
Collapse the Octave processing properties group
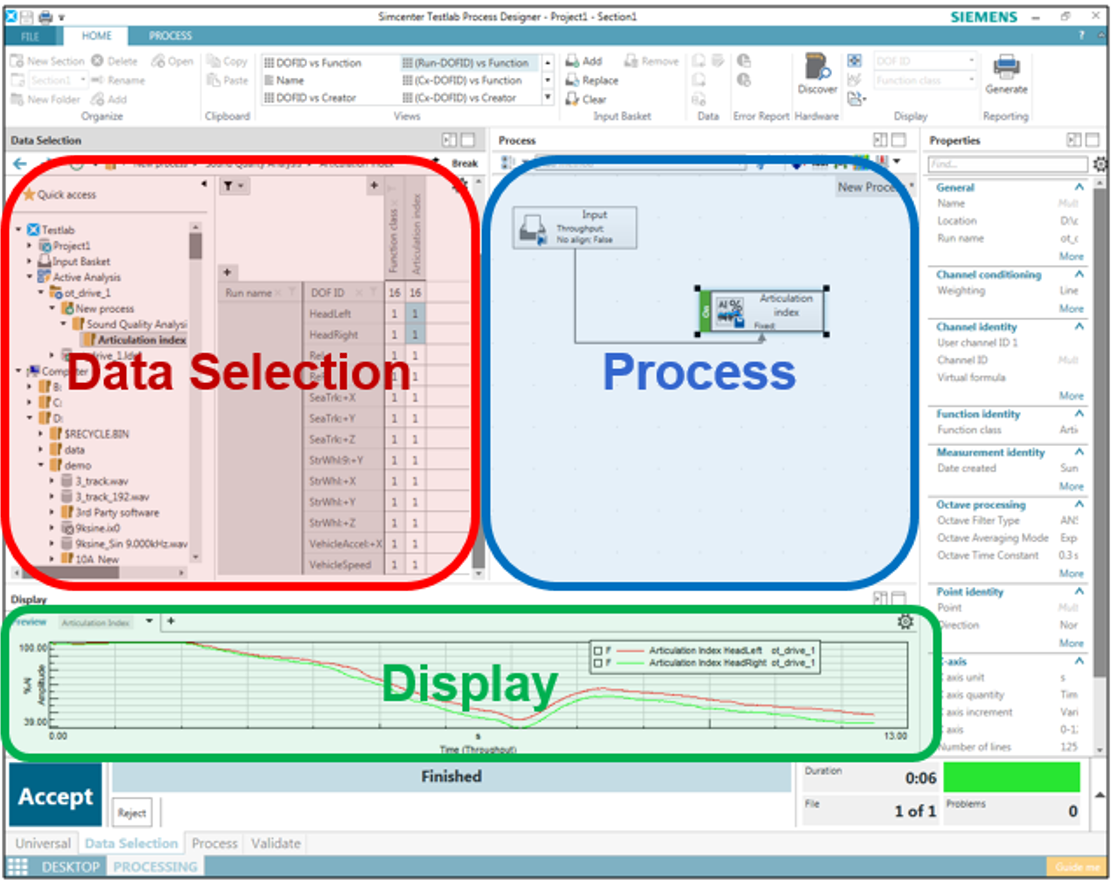point(1079,505)
